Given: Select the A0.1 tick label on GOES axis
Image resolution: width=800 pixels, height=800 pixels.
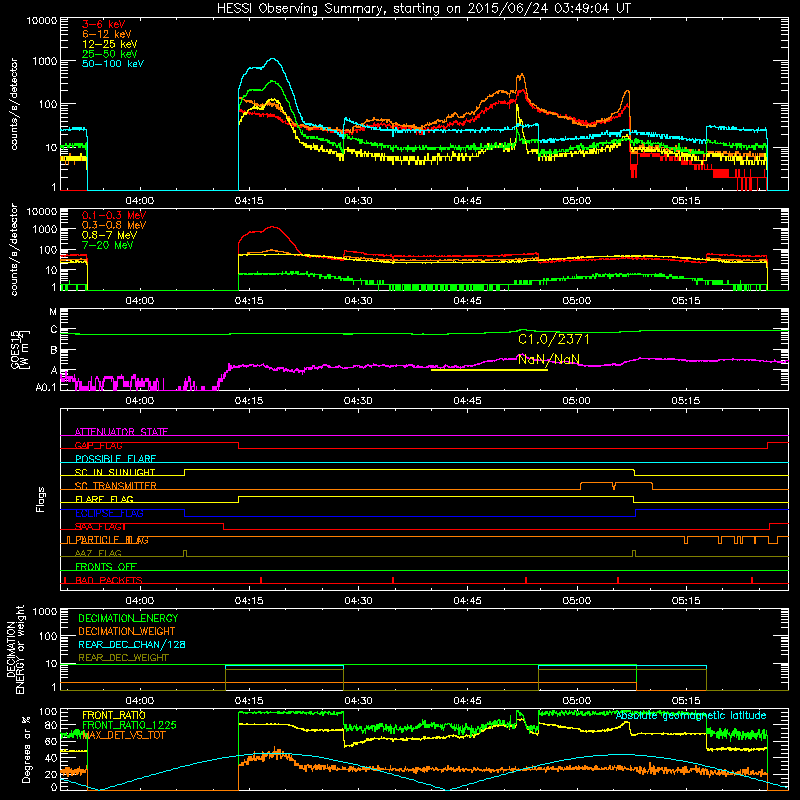Looking at the screenshot, I should [45, 387].
